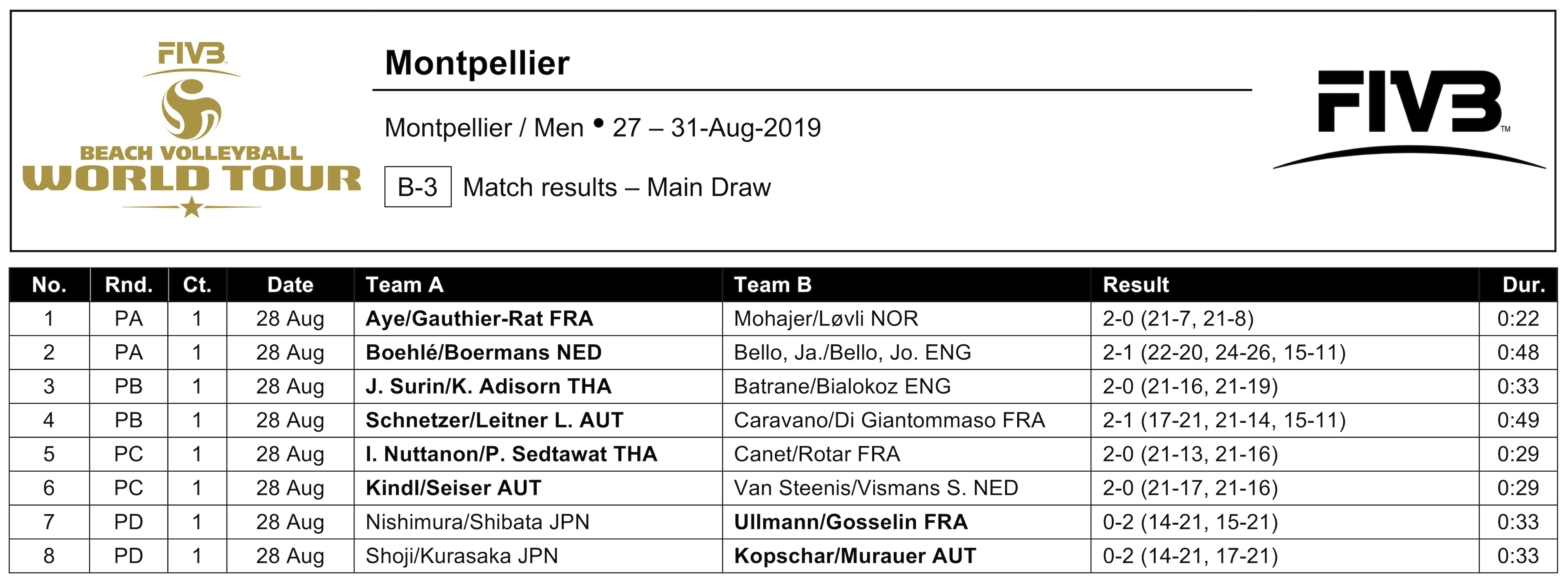Click the Result column header

1136,285
